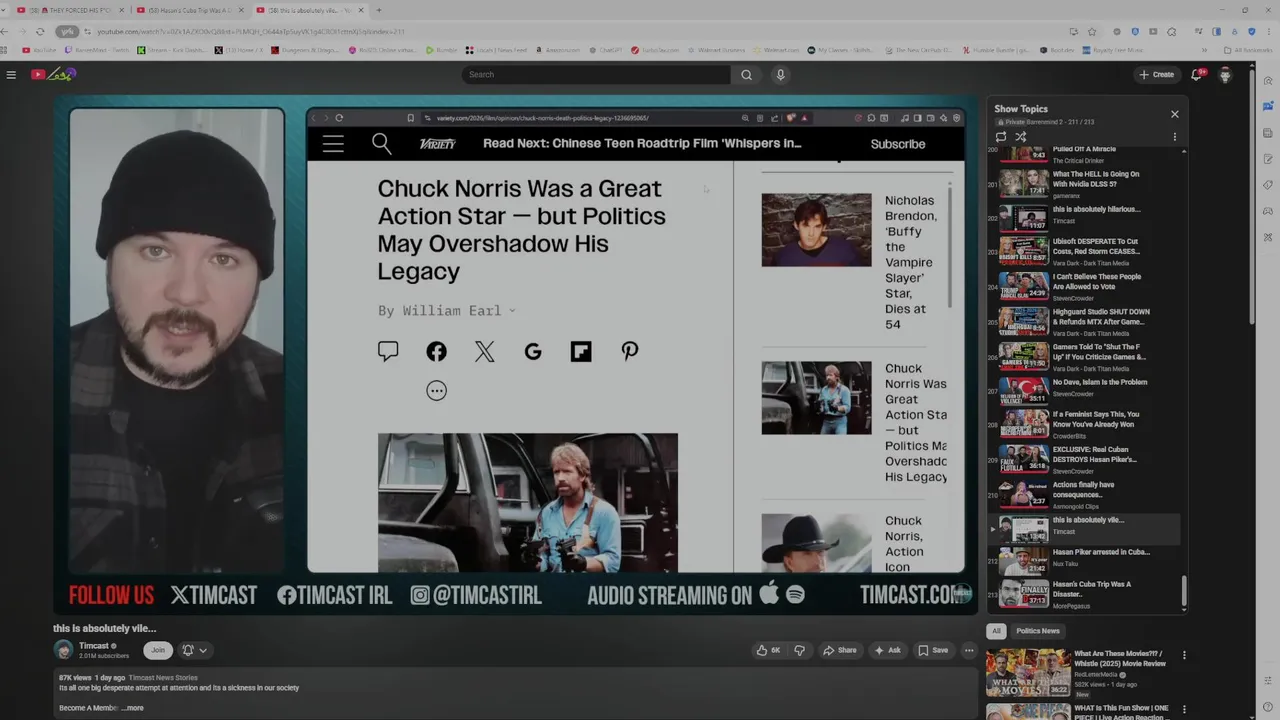Open the Timcast channel avatar
The height and width of the screenshot is (720, 1280).
pyautogui.click(x=64, y=650)
